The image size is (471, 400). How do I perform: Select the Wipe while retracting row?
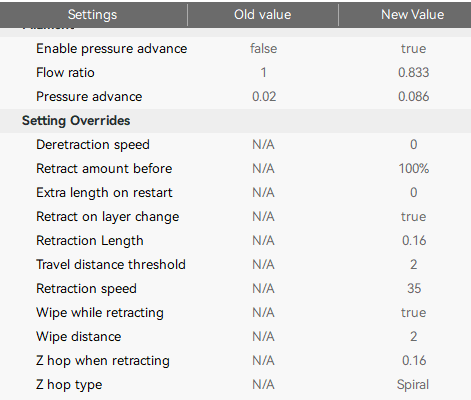pos(235,313)
